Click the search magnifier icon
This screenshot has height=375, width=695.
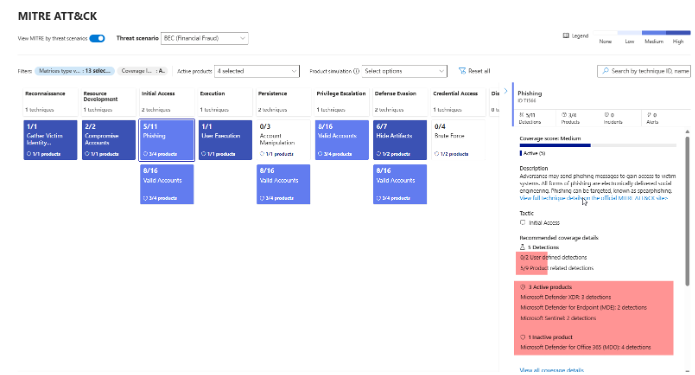pos(605,71)
